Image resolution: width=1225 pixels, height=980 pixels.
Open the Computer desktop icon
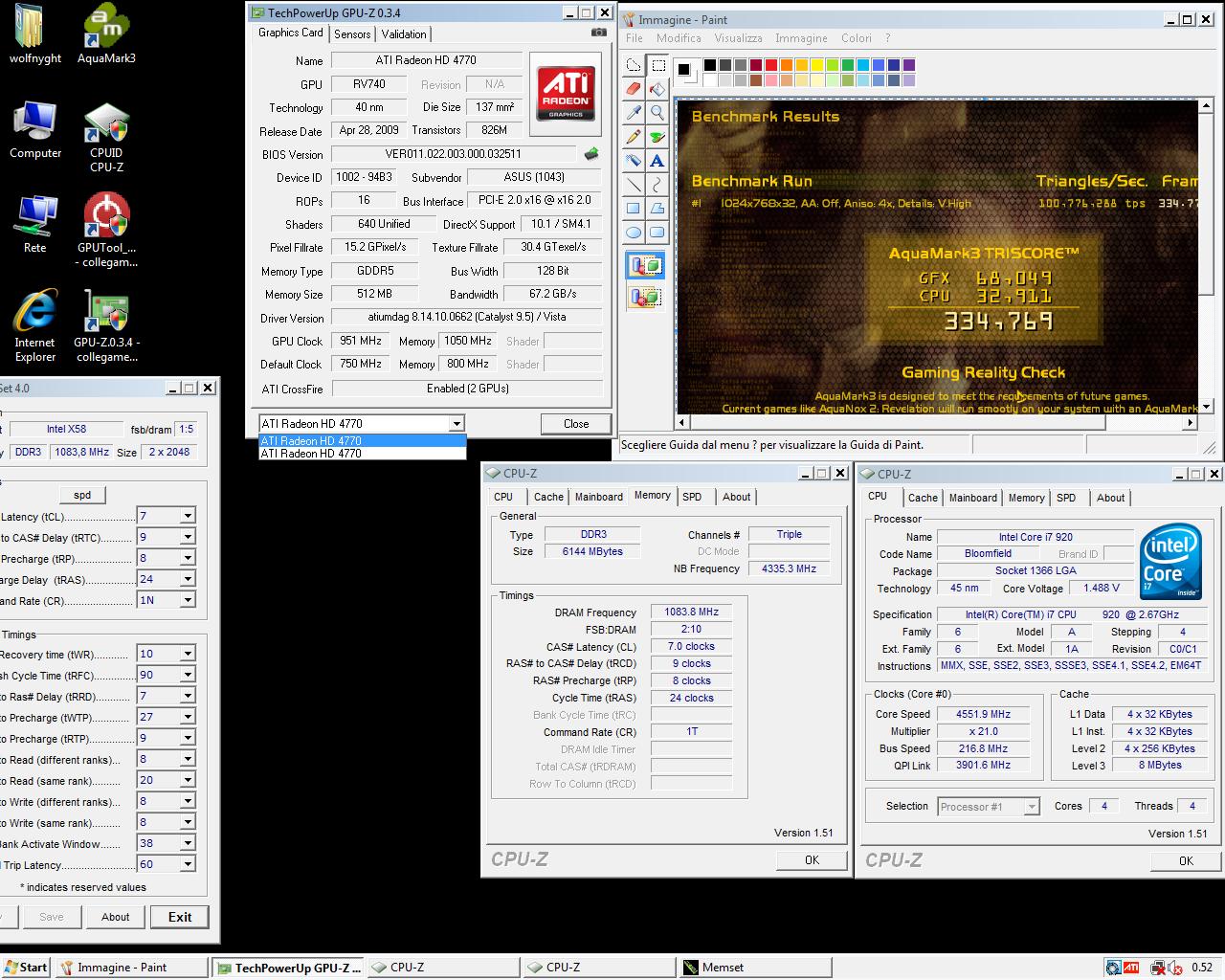tap(35, 130)
